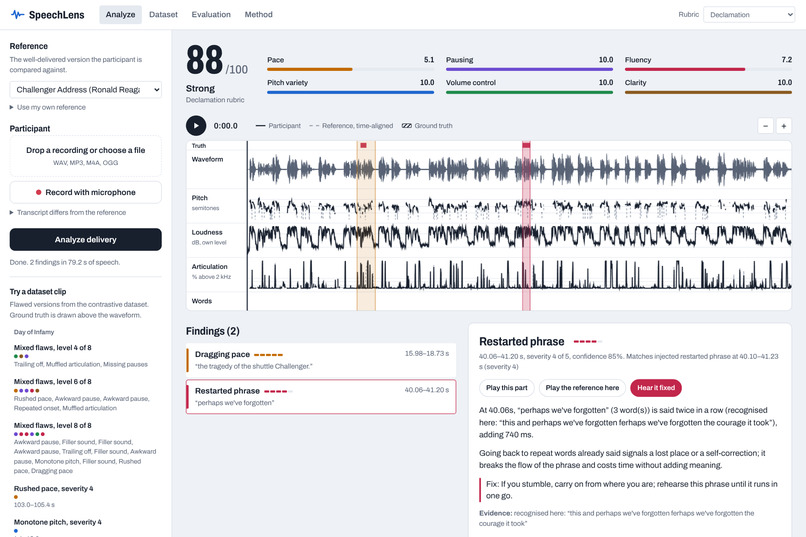The image size is (806, 537).
Task: Zoom out the timeline with minus button
Action: point(765,126)
